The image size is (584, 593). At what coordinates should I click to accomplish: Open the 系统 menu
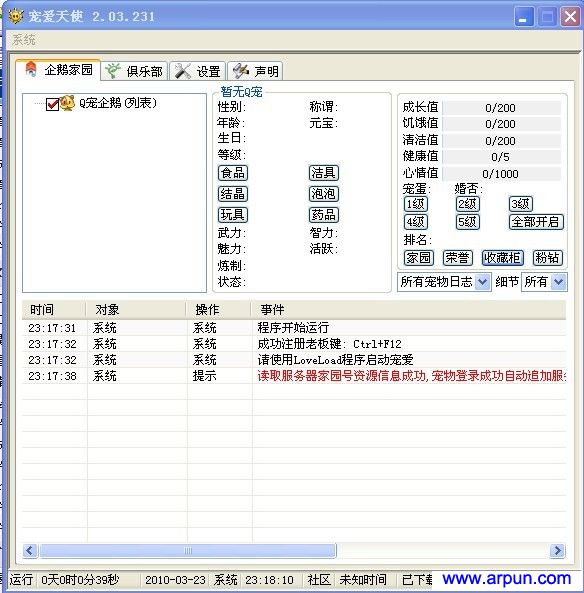[x=24, y=40]
